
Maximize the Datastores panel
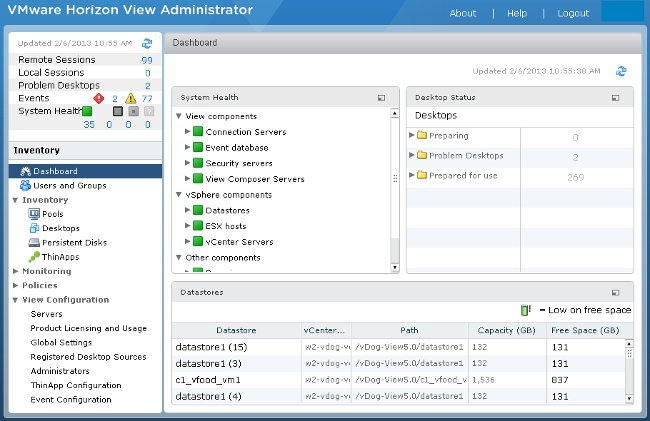pyautogui.click(x=616, y=293)
